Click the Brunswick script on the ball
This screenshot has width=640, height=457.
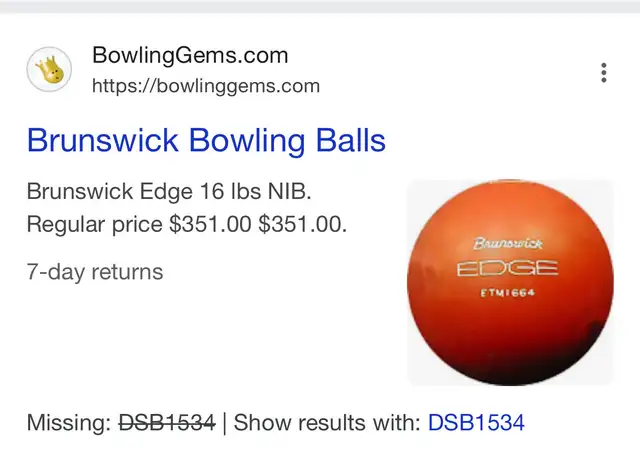508,244
